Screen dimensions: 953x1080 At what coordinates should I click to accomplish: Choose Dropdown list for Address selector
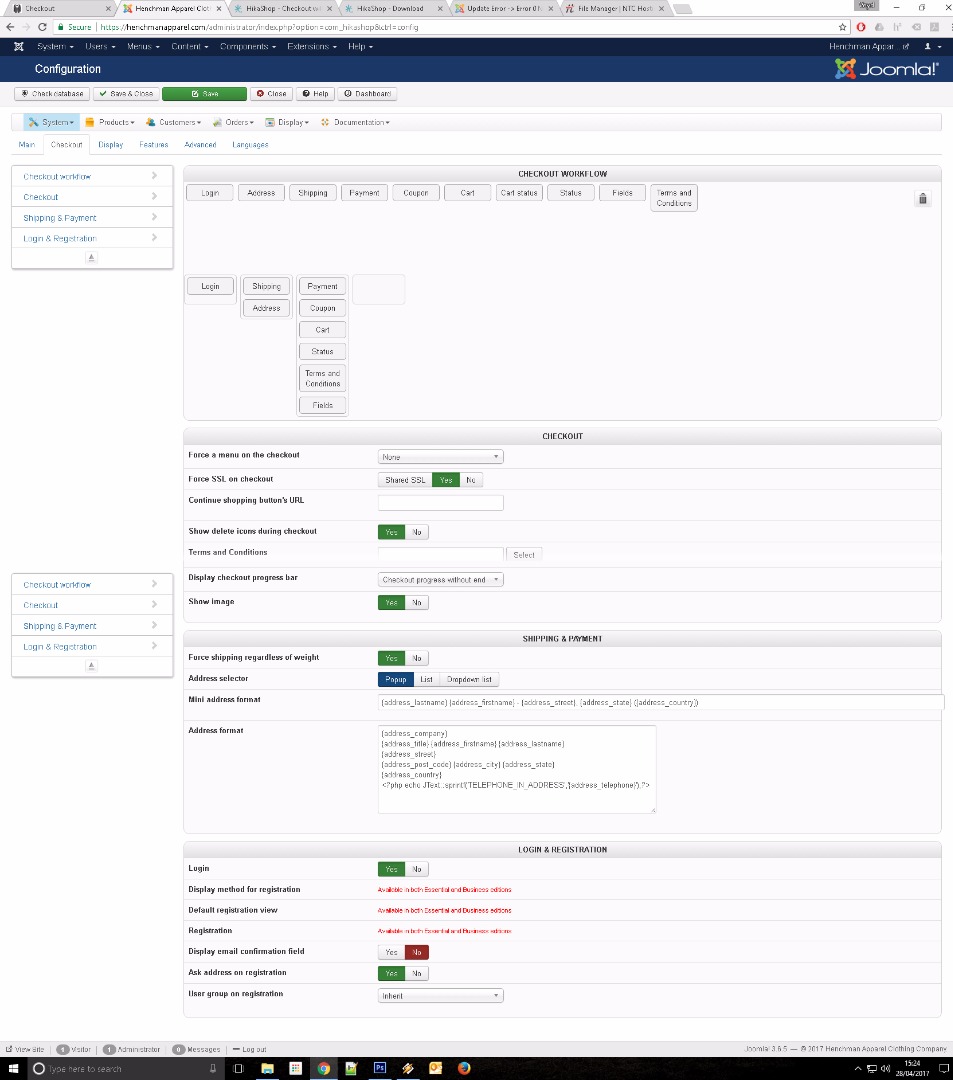[469, 679]
